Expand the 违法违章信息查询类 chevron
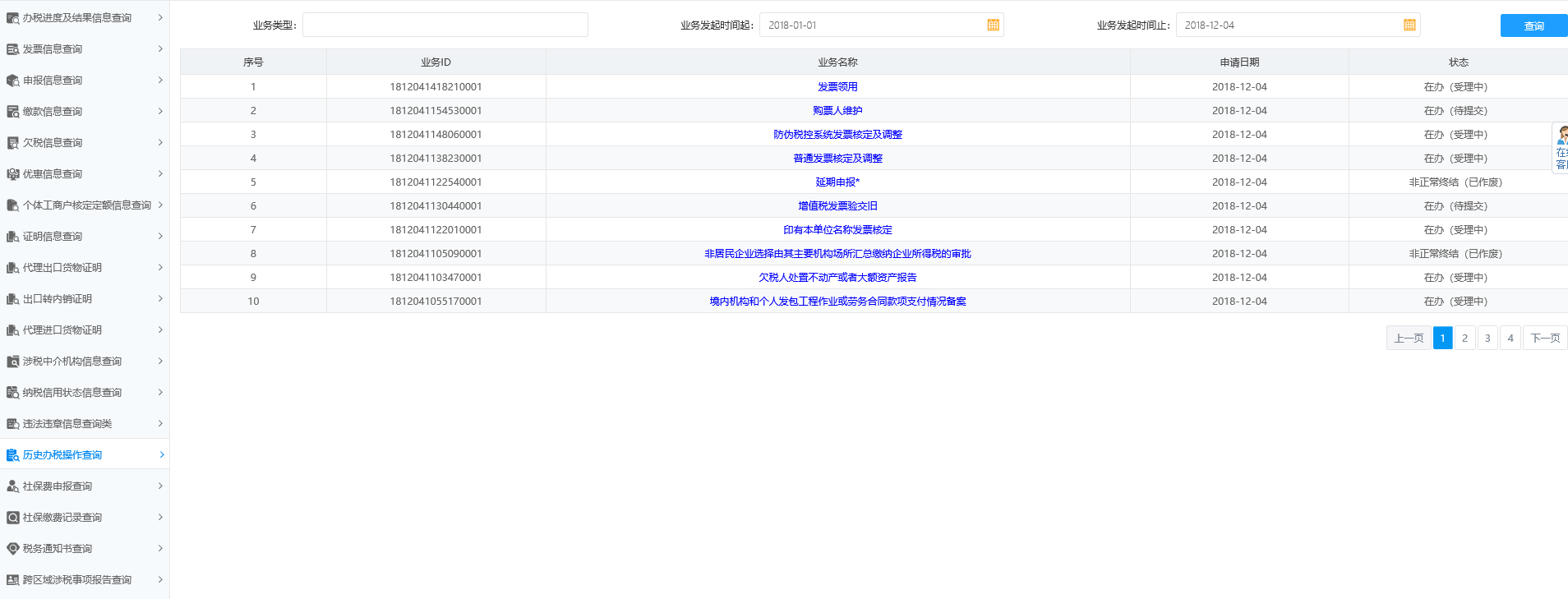 [x=160, y=423]
